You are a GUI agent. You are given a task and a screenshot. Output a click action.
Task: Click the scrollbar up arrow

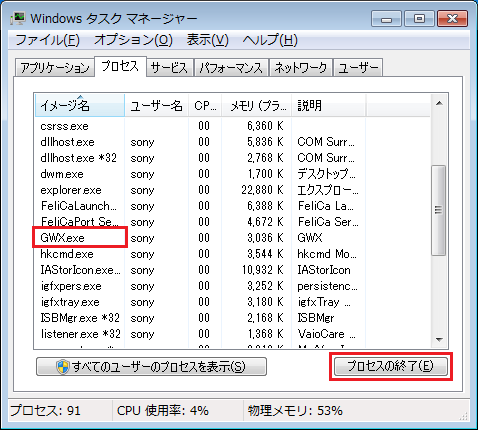pyautogui.click(x=439, y=103)
